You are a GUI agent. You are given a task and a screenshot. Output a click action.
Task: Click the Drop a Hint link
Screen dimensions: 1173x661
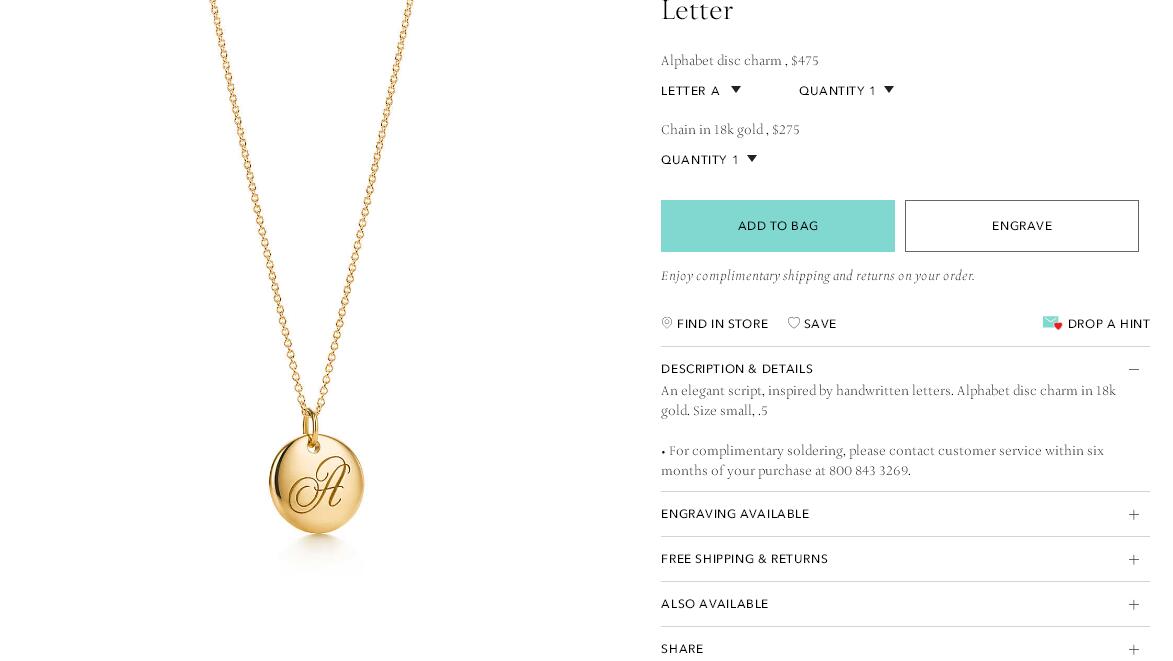pos(1109,324)
